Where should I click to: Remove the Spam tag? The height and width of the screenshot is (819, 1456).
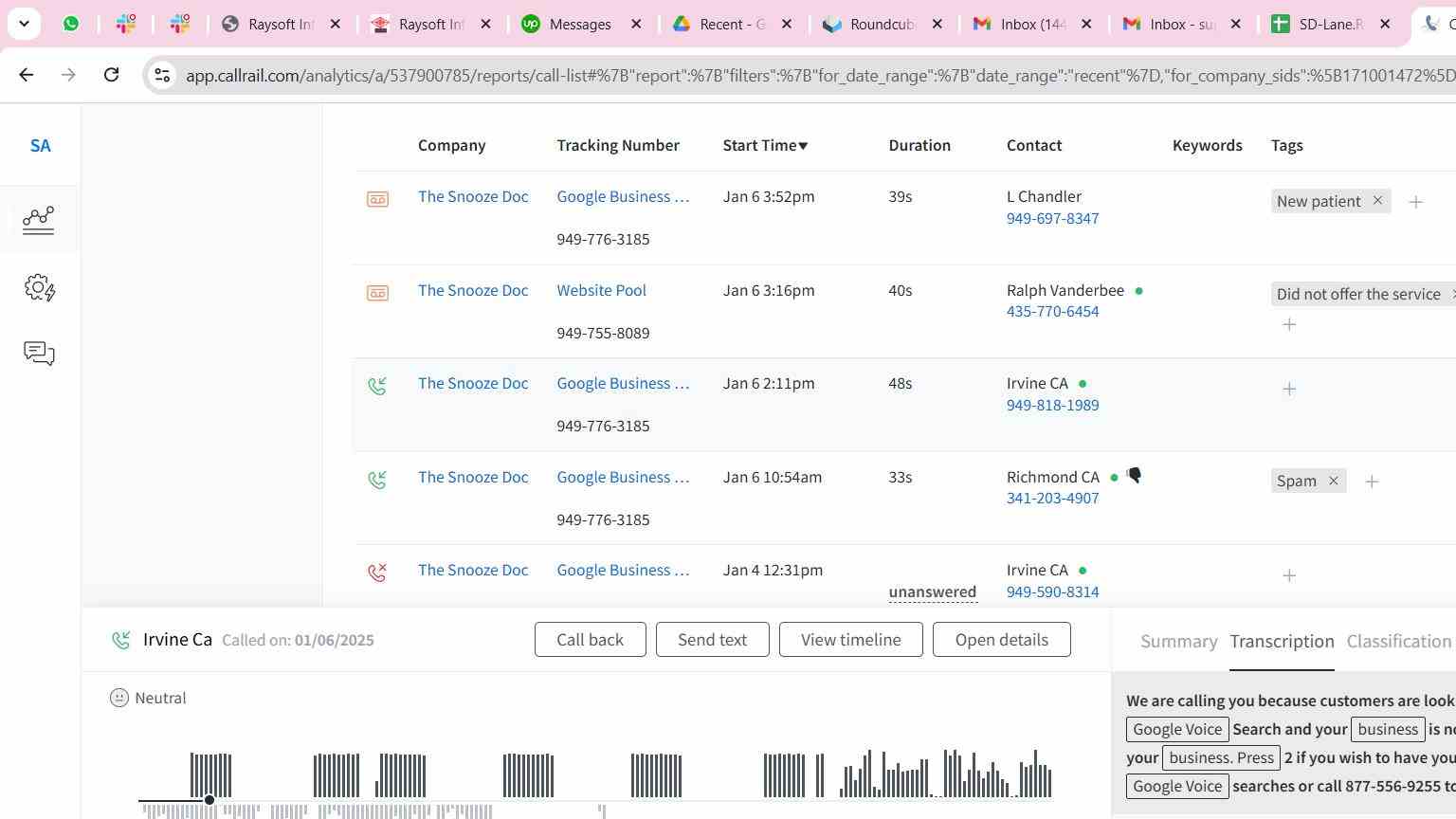[x=1333, y=482]
